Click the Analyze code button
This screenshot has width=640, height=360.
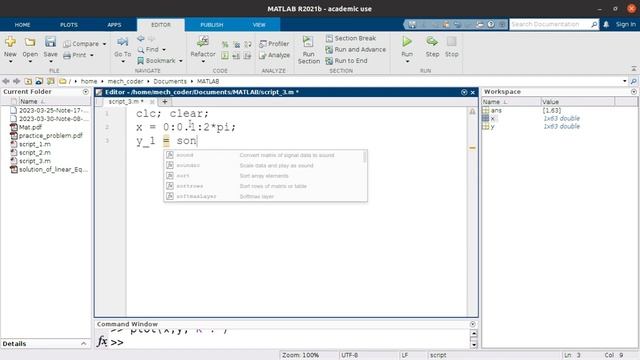click(274, 55)
